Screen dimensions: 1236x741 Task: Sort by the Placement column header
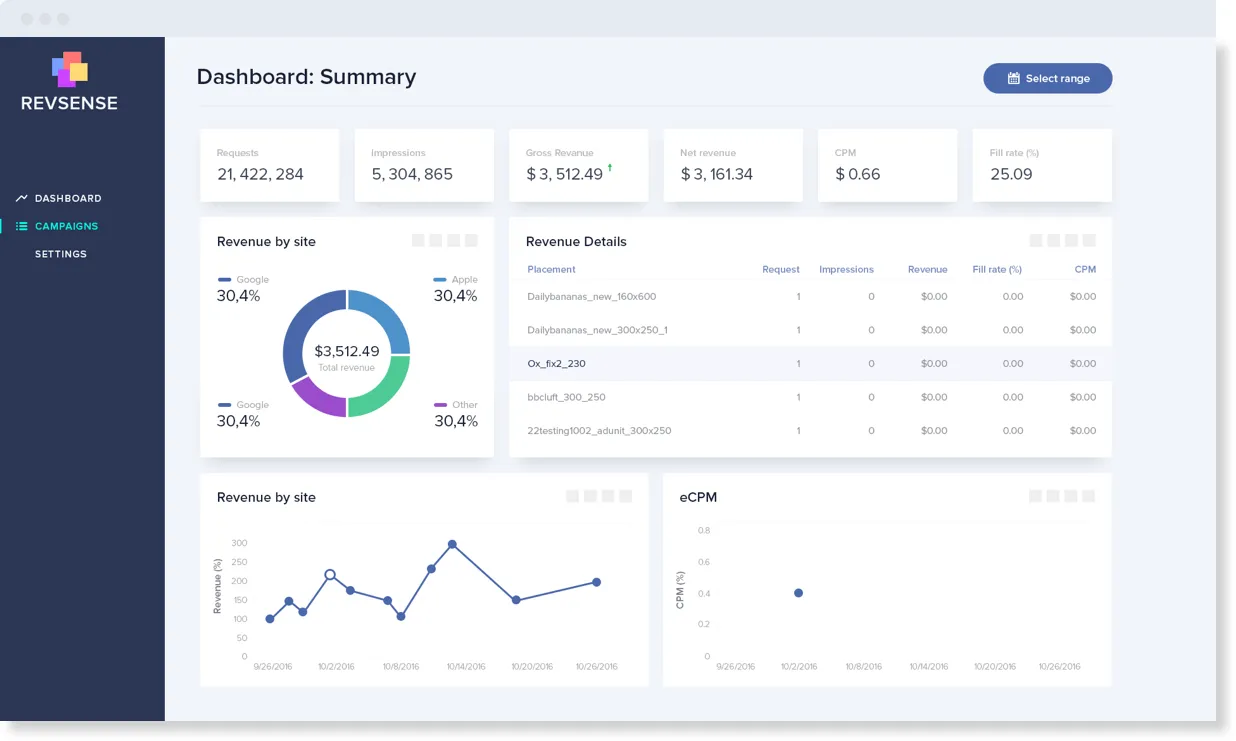(x=552, y=269)
